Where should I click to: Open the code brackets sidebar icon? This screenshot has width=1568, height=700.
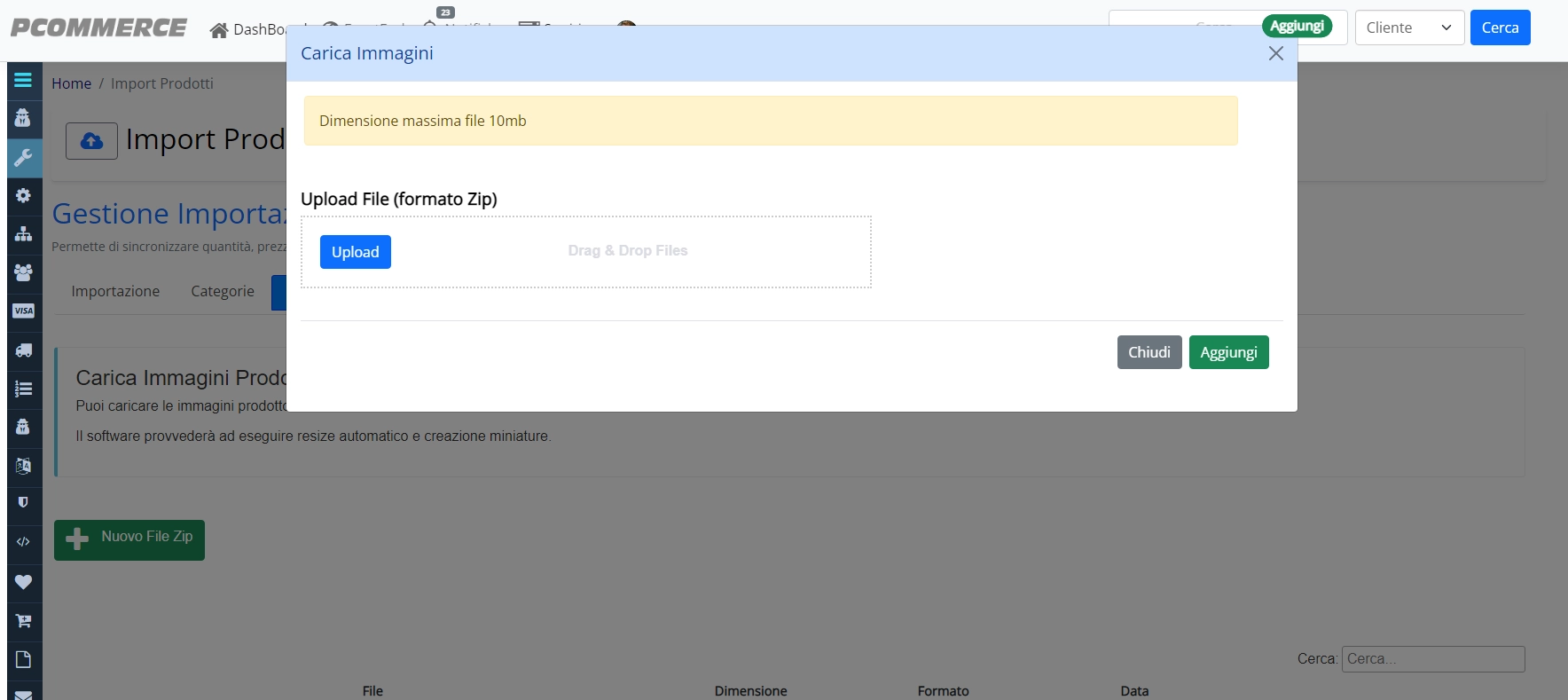23,542
